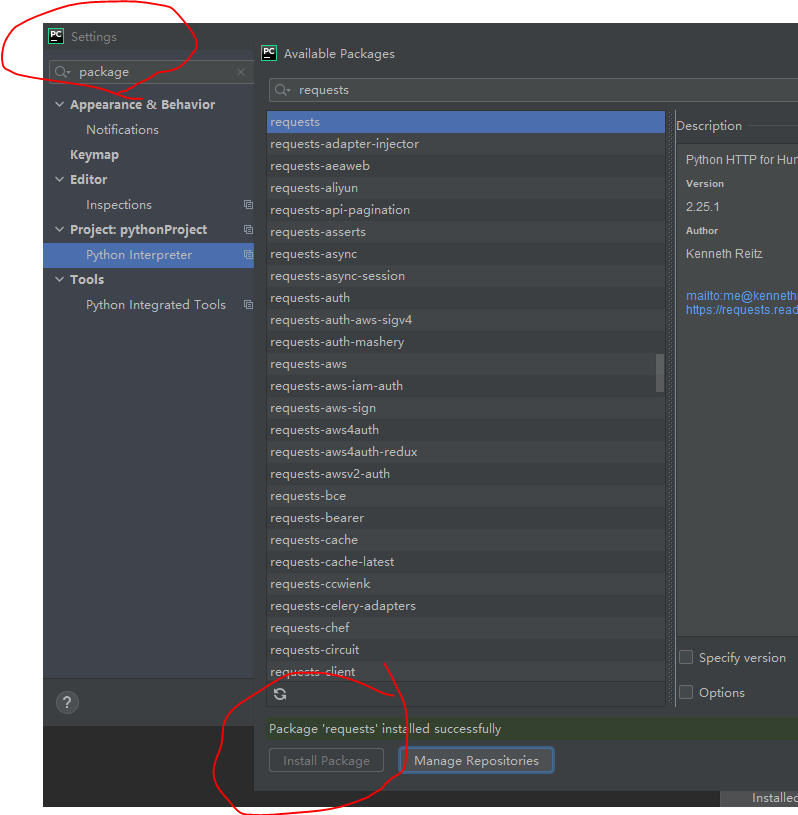798x815 pixels.
Task: Click the refresh packages list icon
Action: pos(280,694)
